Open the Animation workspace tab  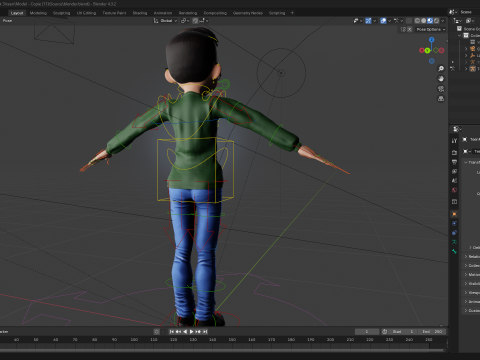163,13
